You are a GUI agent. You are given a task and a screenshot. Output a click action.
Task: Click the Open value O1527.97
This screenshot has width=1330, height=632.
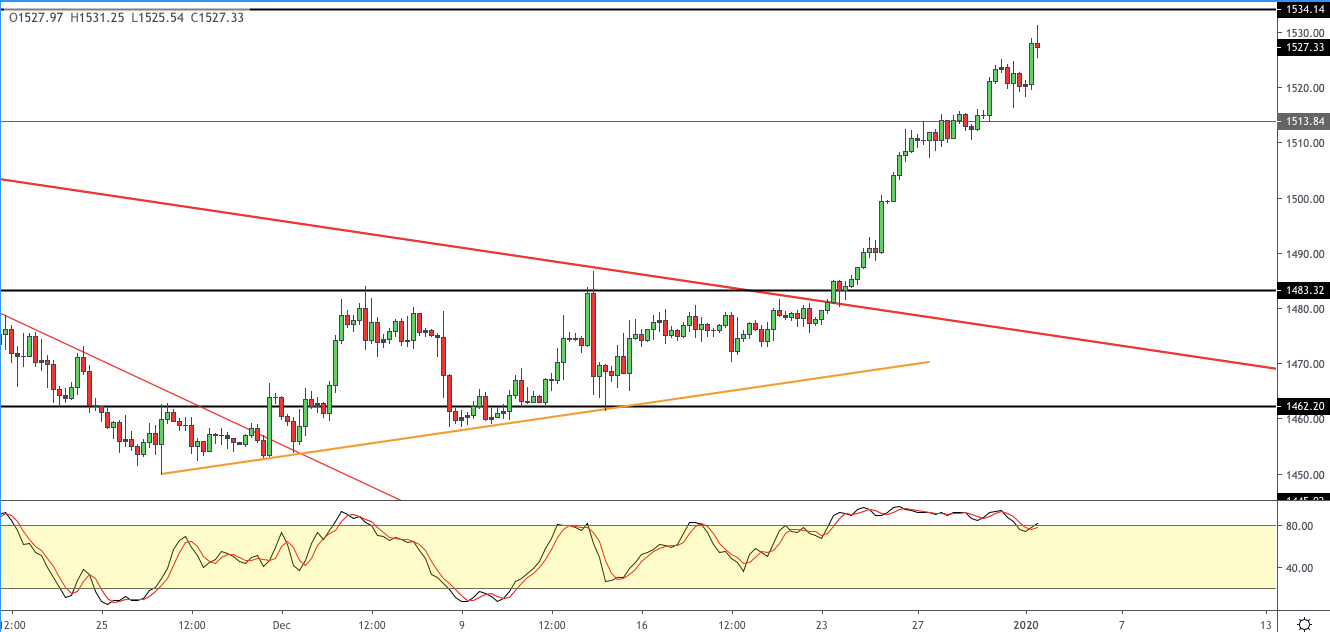point(36,17)
